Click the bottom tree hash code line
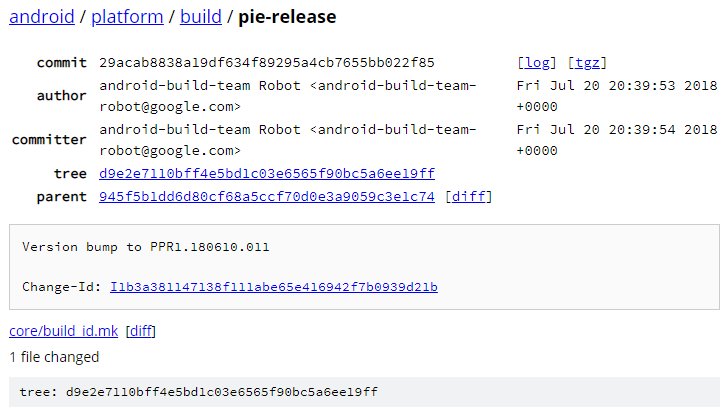The height and width of the screenshot is (414, 728). click(199, 392)
